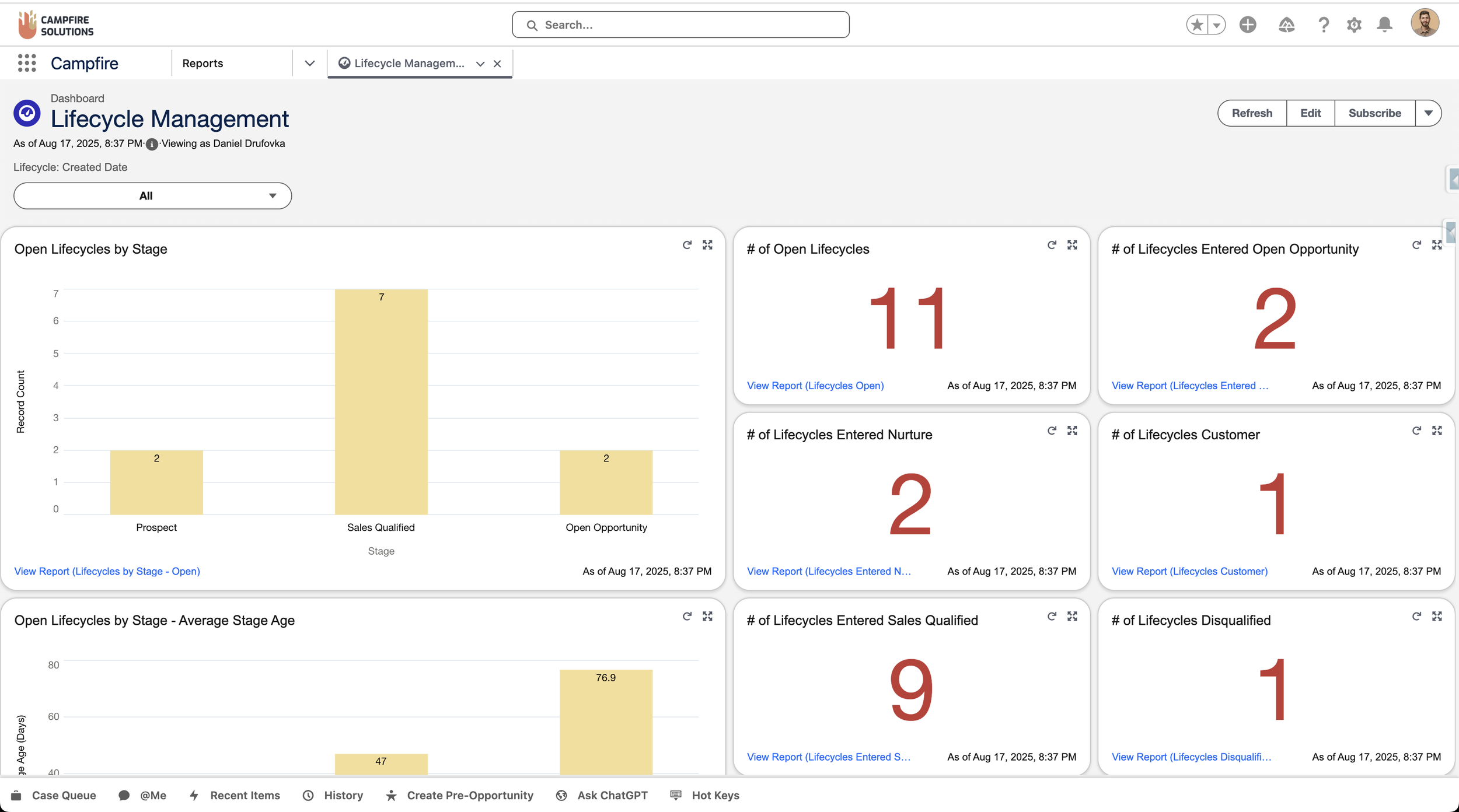Click the global create plus icon
Image resolution: width=1459 pixels, height=812 pixels.
(1248, 24)
